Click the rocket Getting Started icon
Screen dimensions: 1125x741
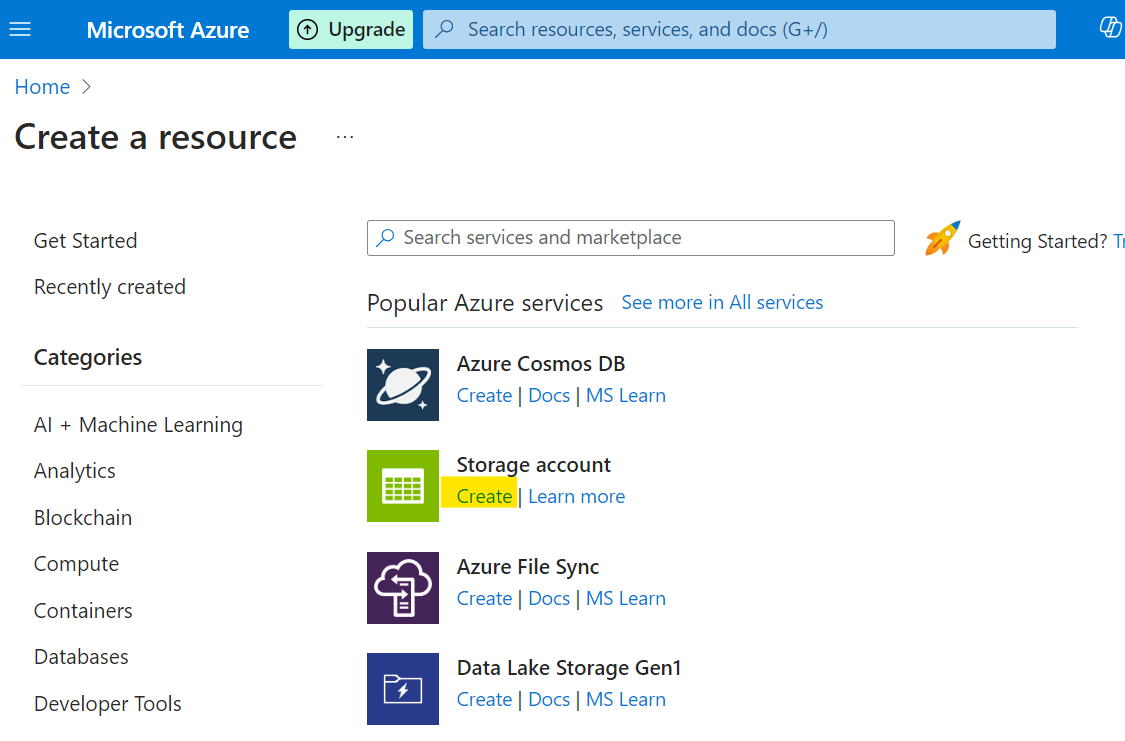(x=942, y=239)
